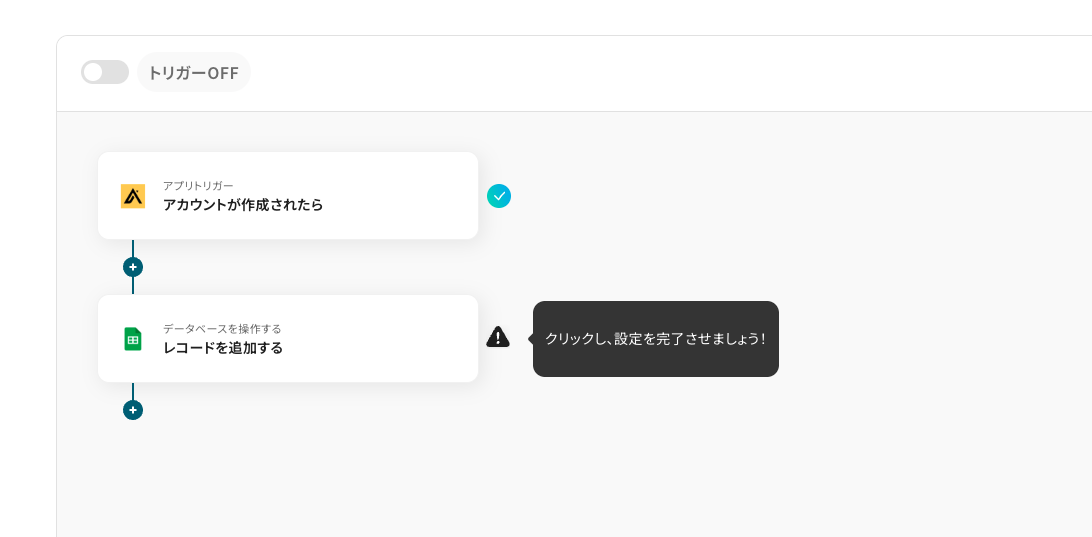Screen dimensions: 1092x537
Task: Click the teal completed checkmark icon
Action: [499, 196]
